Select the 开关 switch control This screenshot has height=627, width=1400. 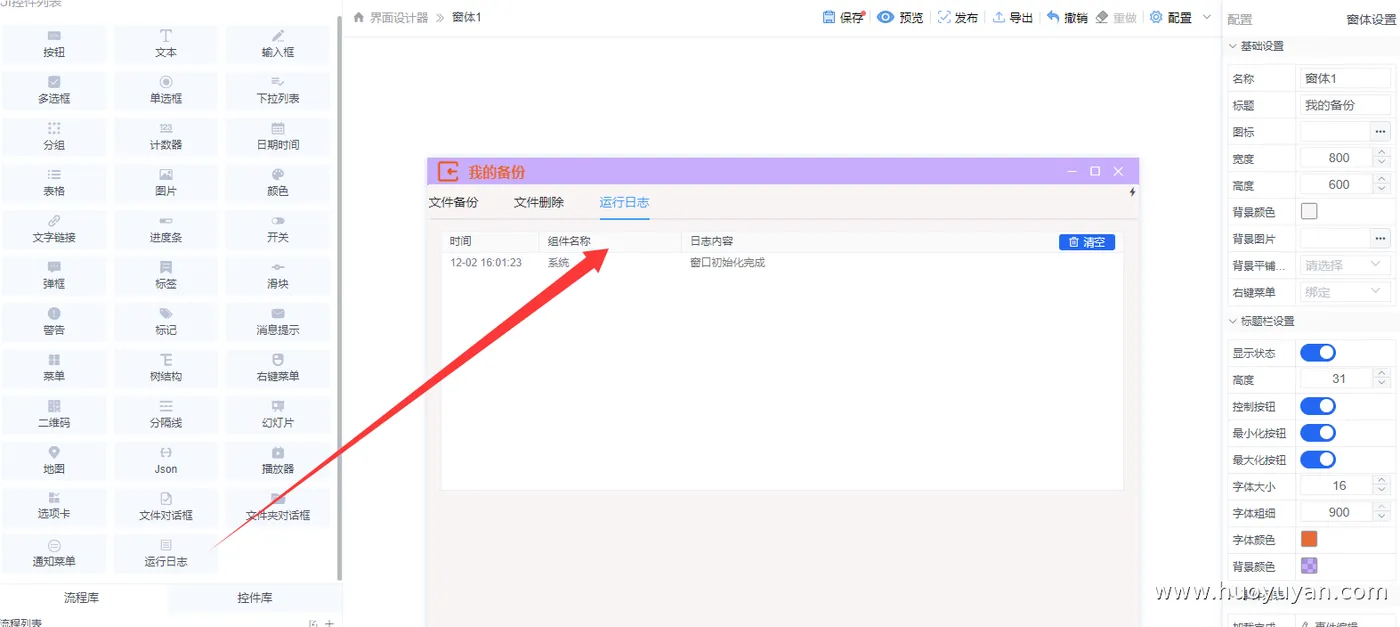(278, 229)
